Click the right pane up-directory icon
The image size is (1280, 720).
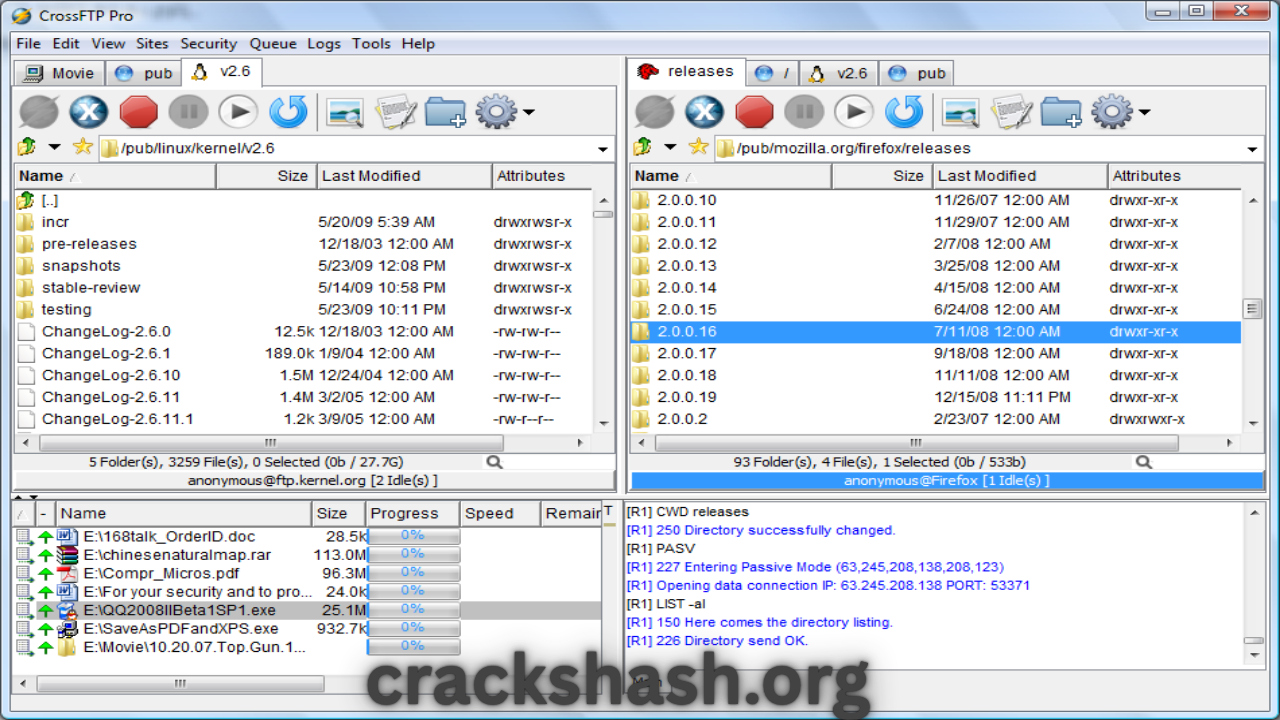tap(643, 147)
